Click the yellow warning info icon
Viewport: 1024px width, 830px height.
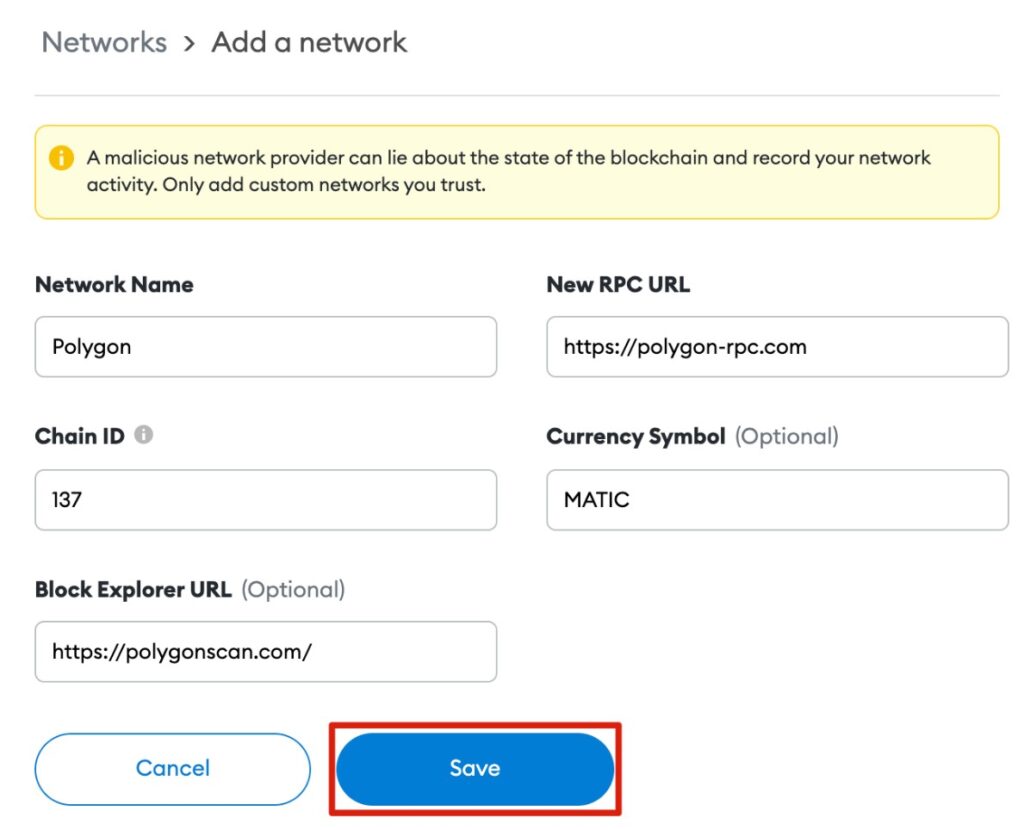click(61, 158)
